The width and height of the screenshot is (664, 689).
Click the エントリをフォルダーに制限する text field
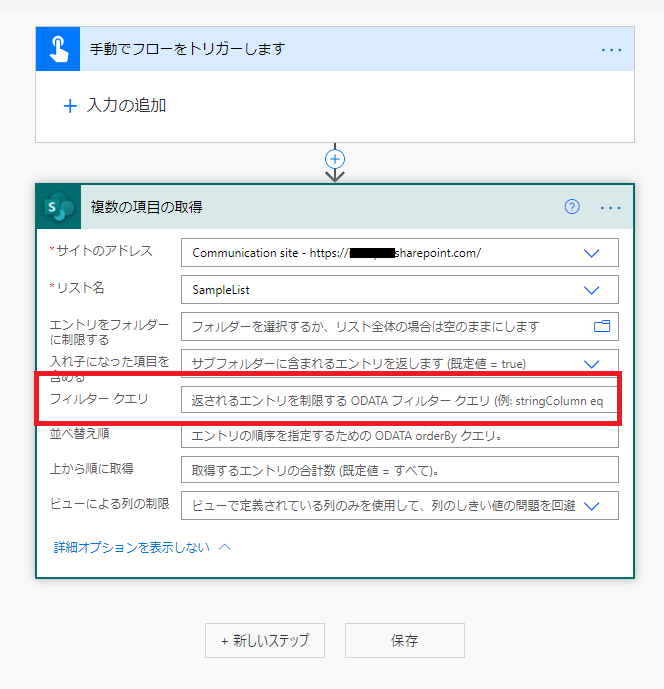pyautogui.click(x=385, y=326)
